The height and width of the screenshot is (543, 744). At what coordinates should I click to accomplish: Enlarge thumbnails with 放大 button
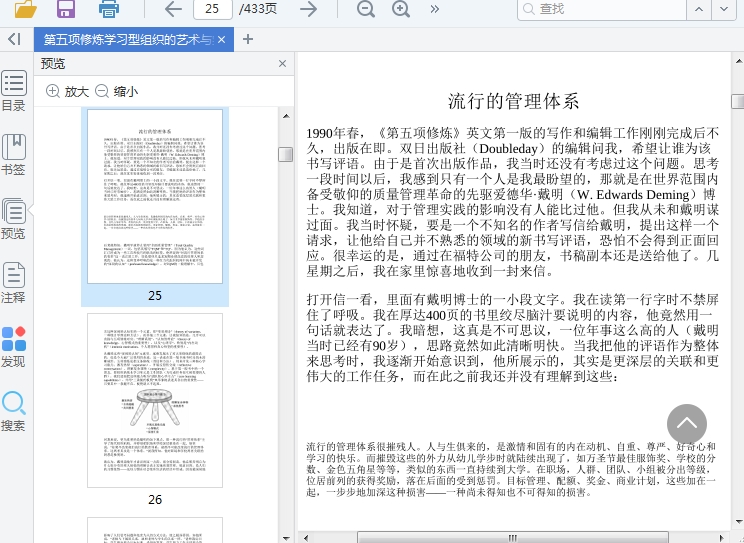68,91
